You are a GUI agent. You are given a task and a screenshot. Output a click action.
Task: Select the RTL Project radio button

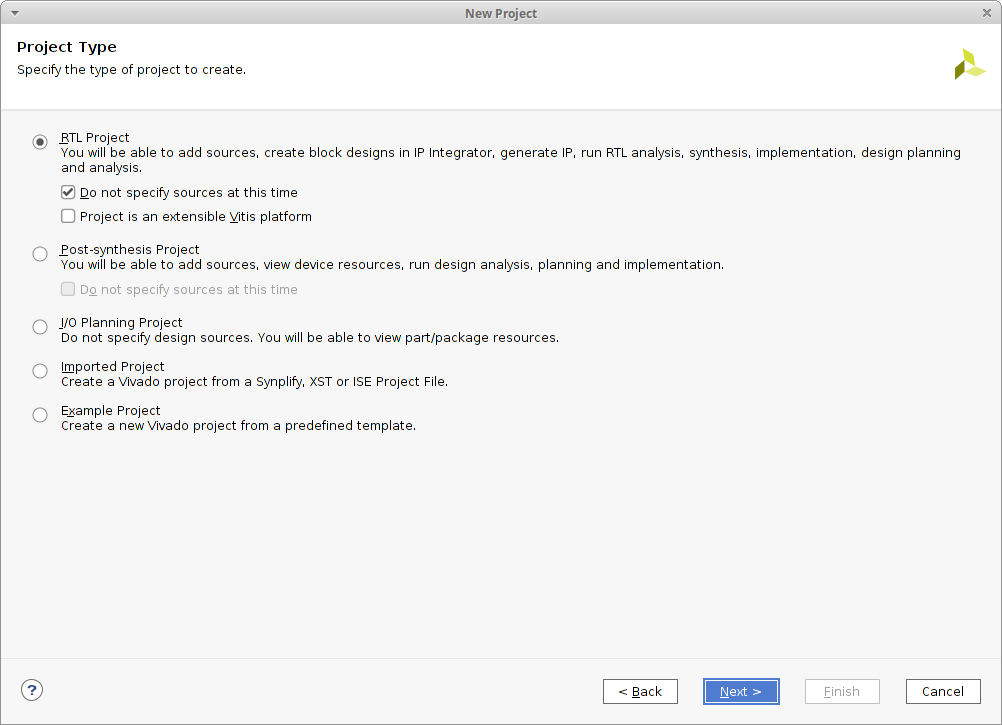40,142
